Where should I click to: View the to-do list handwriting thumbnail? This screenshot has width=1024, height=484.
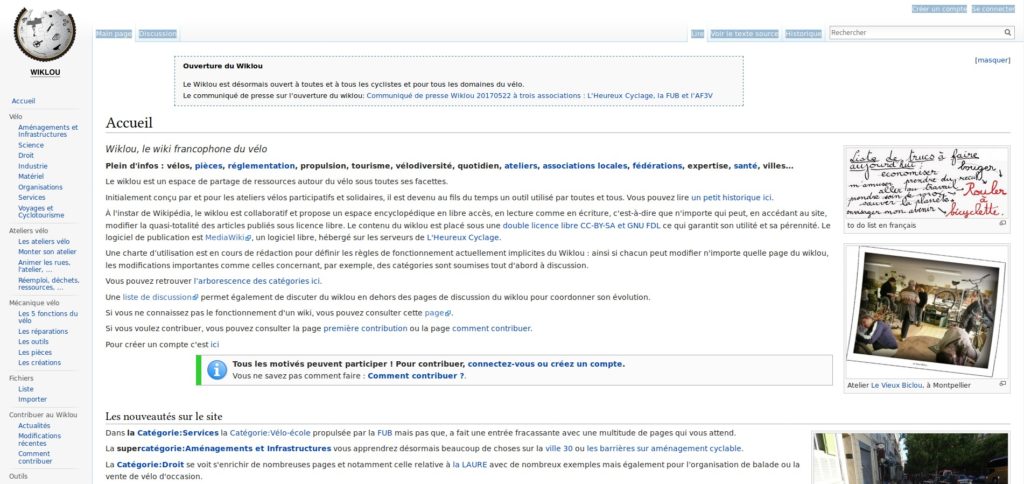pyautogui.click(x=927, y=183)
